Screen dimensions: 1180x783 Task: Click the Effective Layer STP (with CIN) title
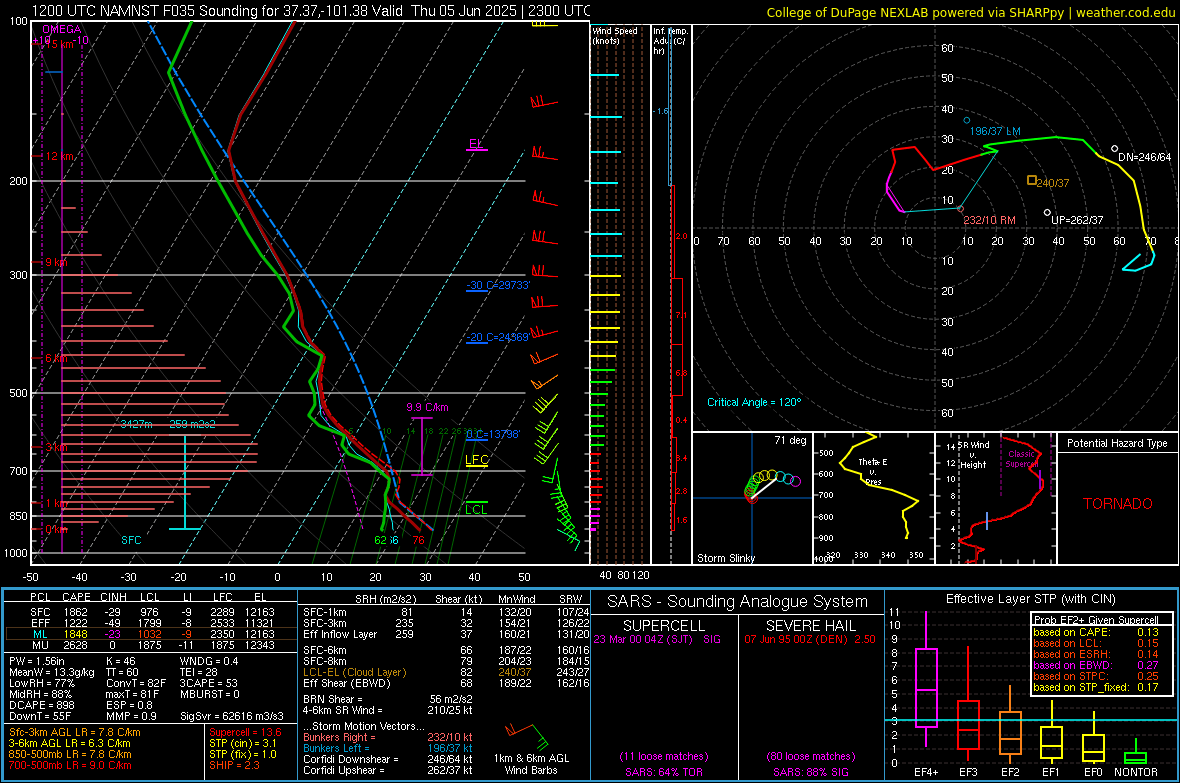coord(1030,599)
